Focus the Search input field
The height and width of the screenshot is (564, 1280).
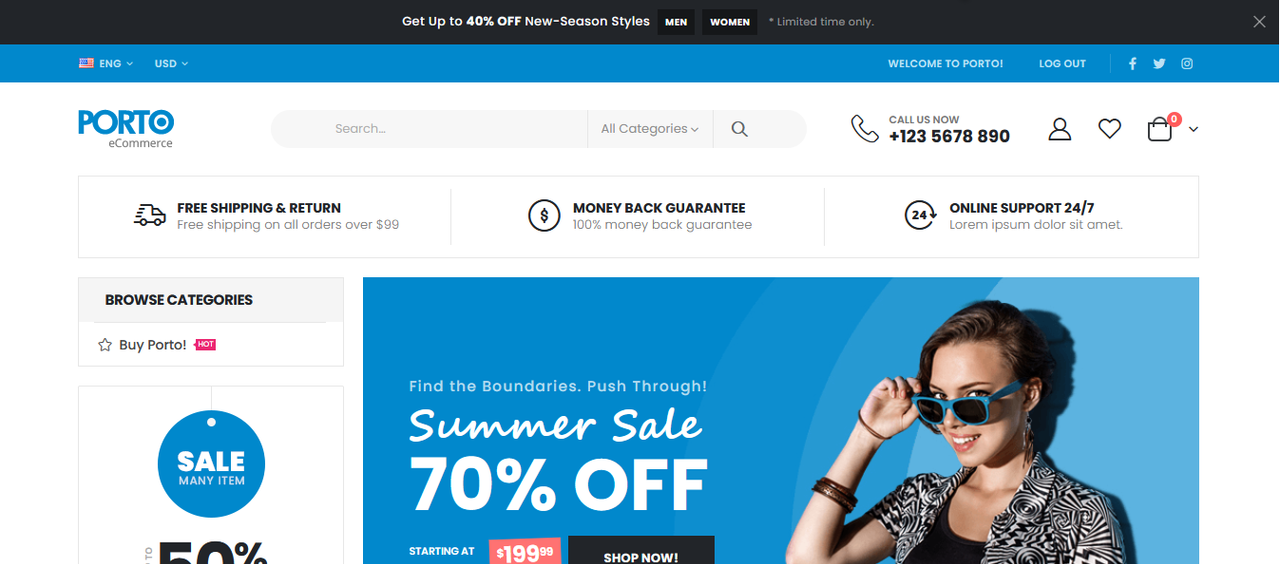[430, 129]
